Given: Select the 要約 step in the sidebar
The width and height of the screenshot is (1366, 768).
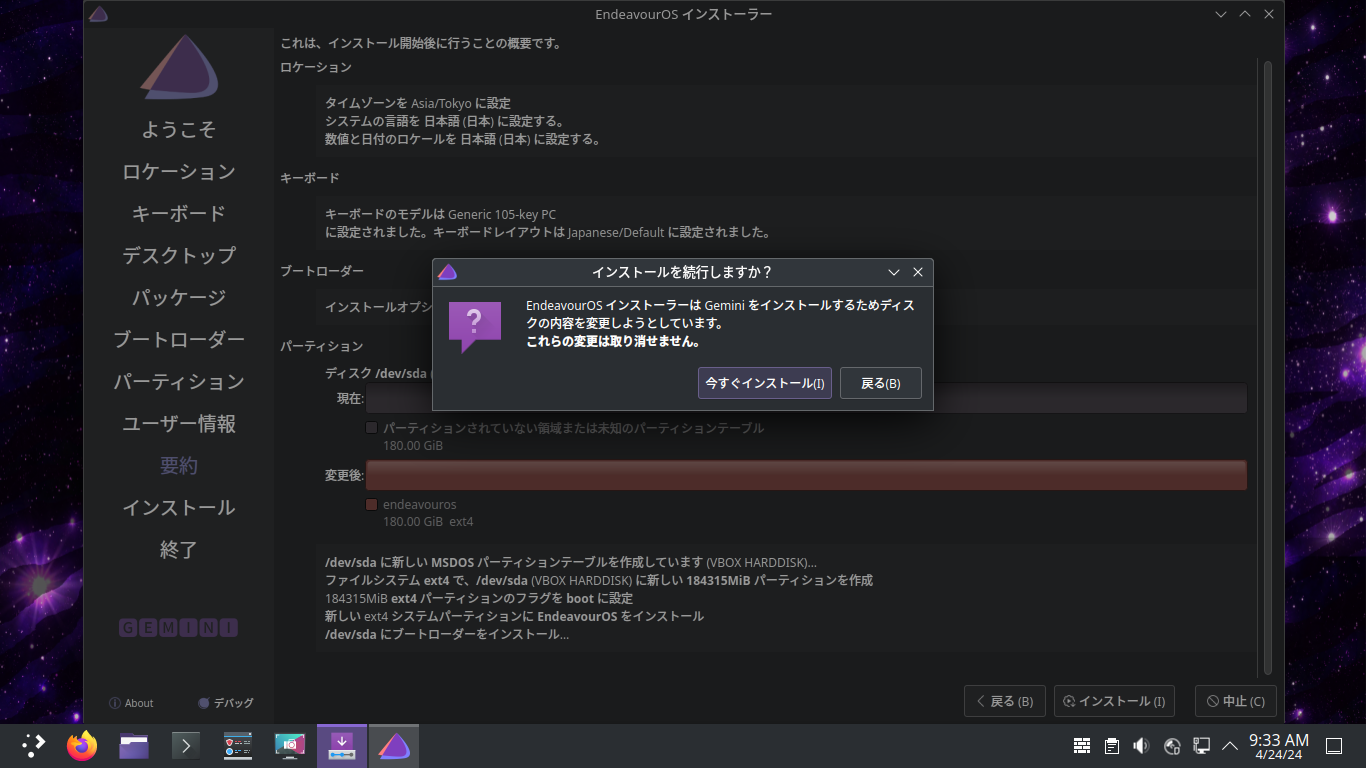Looking at the screenshot, I should [x=179, y=466].
